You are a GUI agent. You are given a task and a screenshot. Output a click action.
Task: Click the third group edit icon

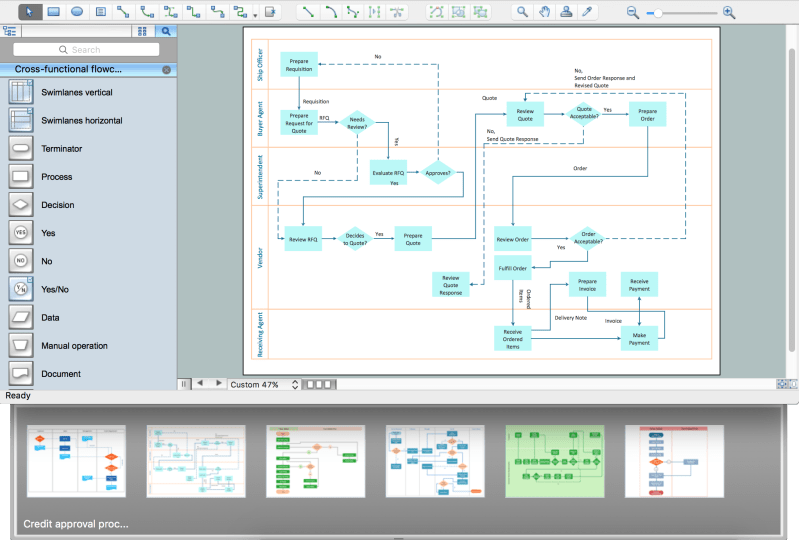pos(481,11)
